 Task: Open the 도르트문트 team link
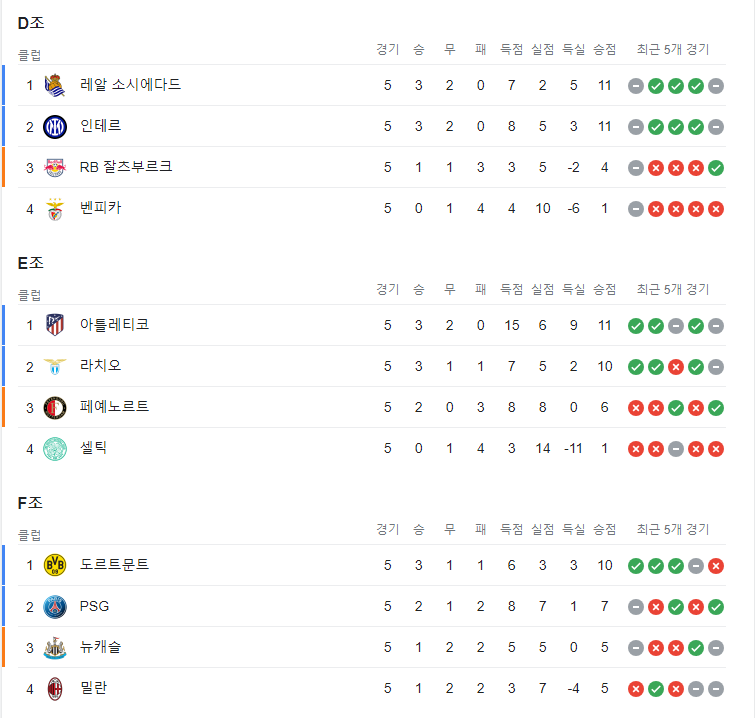pyautogui.click(x=115, y=564)
